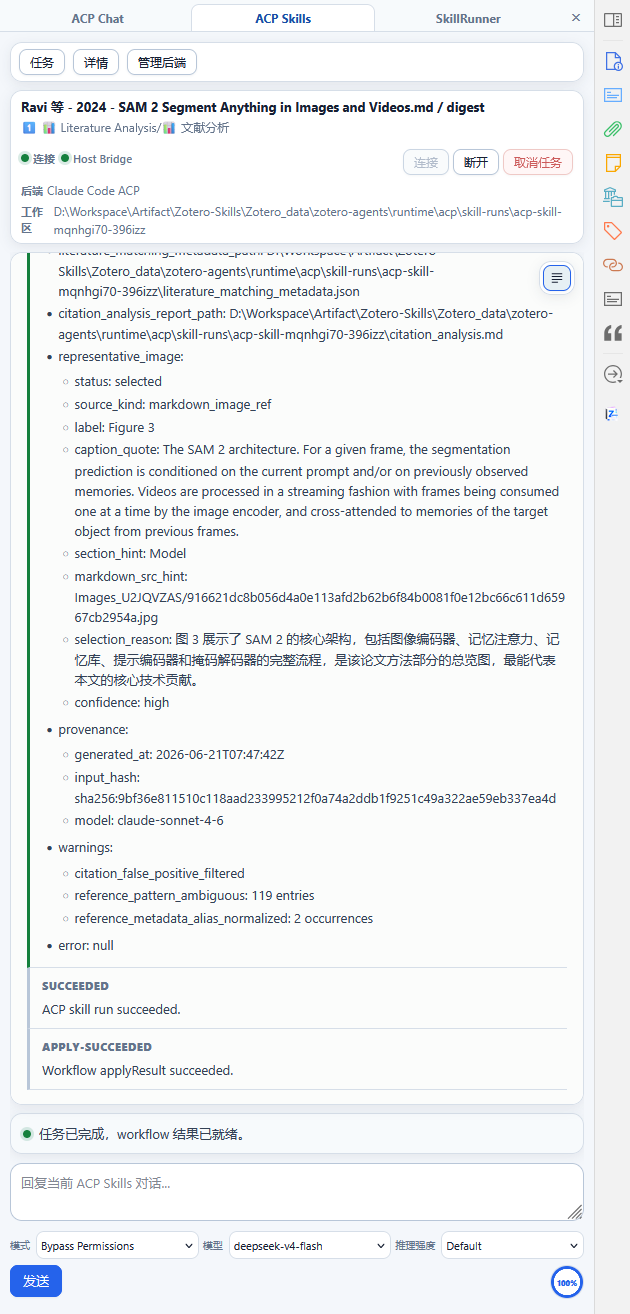Click the 取消任务 cancel button
Viewport: 630px width, 1314px height.
pyautogui.click(x=538, y=162)
